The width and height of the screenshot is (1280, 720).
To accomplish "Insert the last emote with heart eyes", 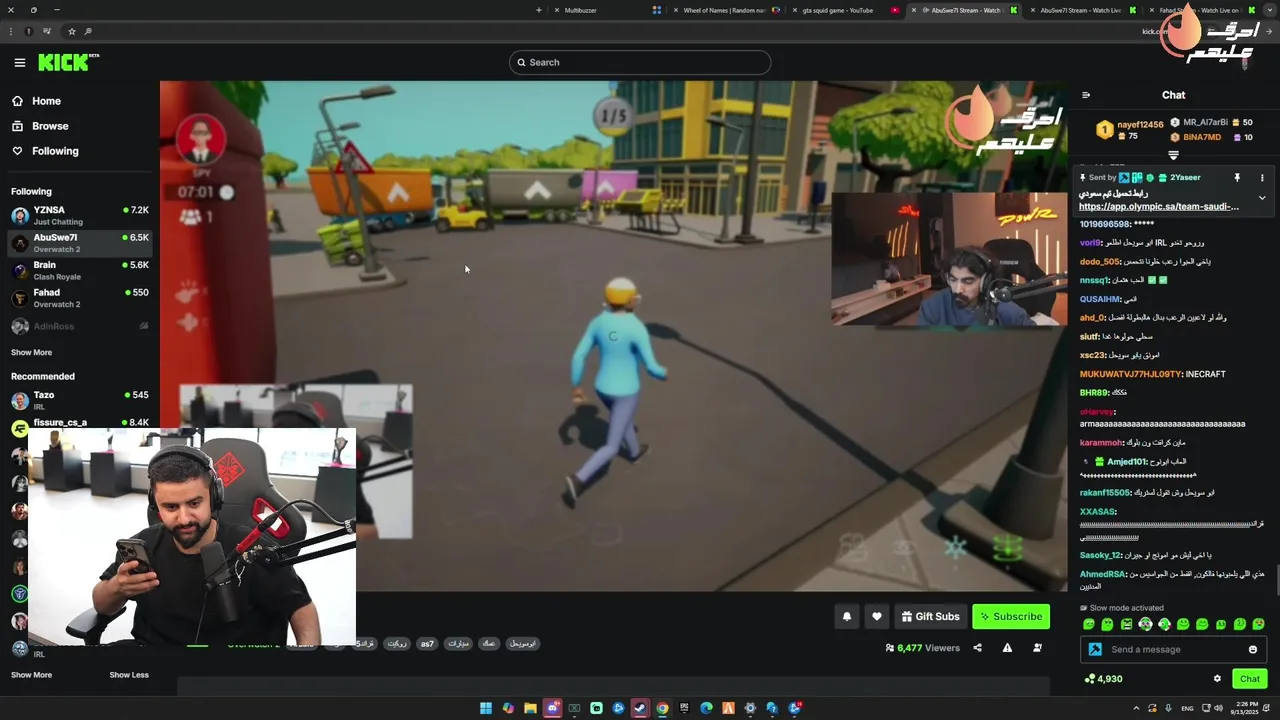I will coord(1259,624).
